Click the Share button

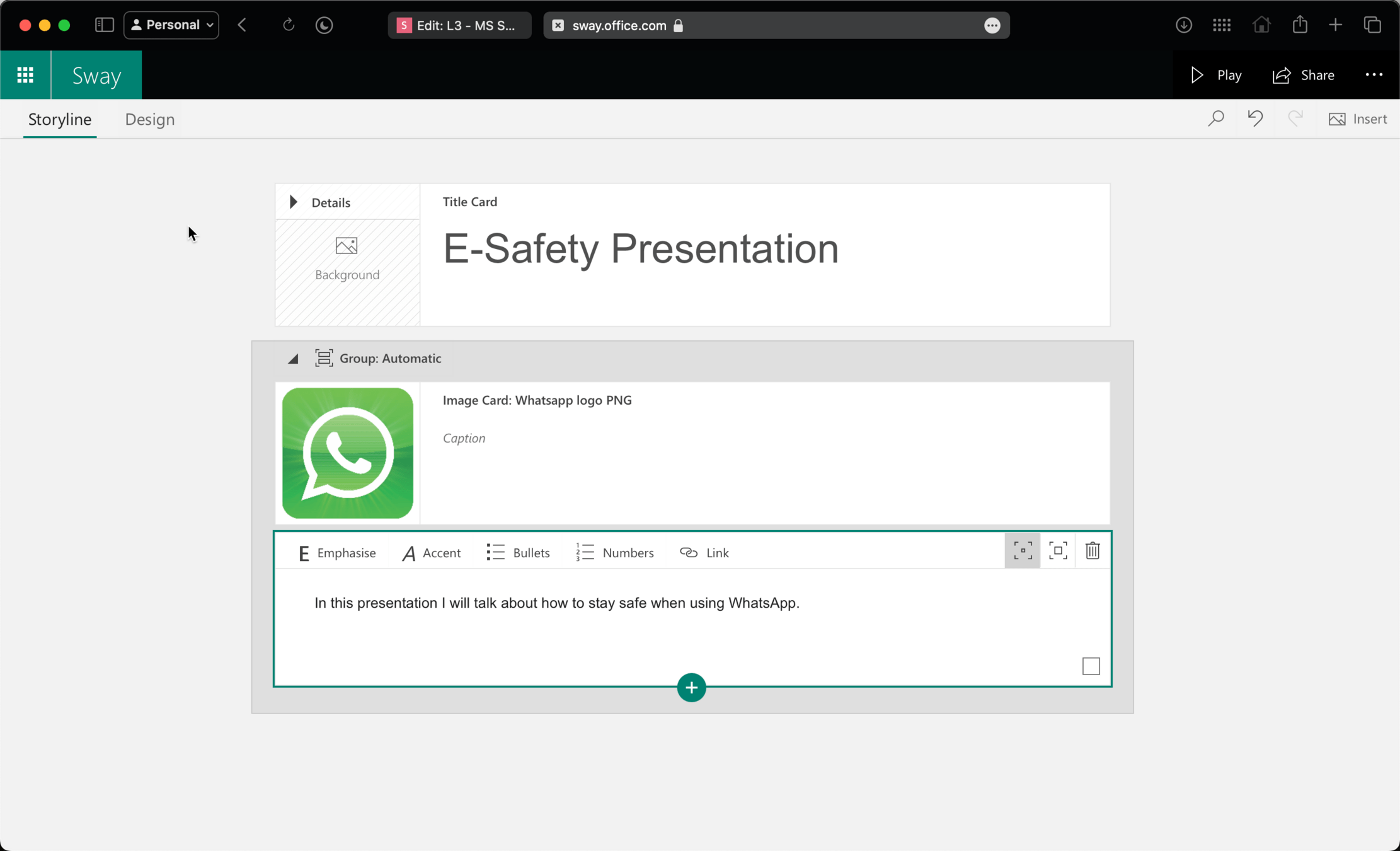(1303, 75)
